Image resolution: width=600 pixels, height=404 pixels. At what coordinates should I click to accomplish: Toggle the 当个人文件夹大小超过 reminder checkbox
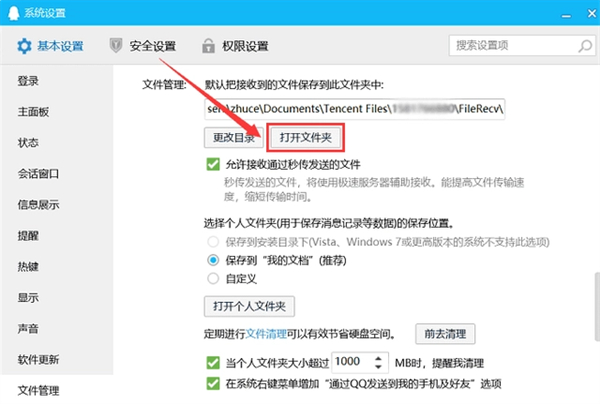coord(212,362)
